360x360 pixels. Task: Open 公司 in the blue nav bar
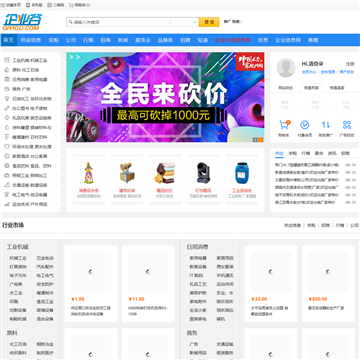pyautogui.click(x=71, y=40)
